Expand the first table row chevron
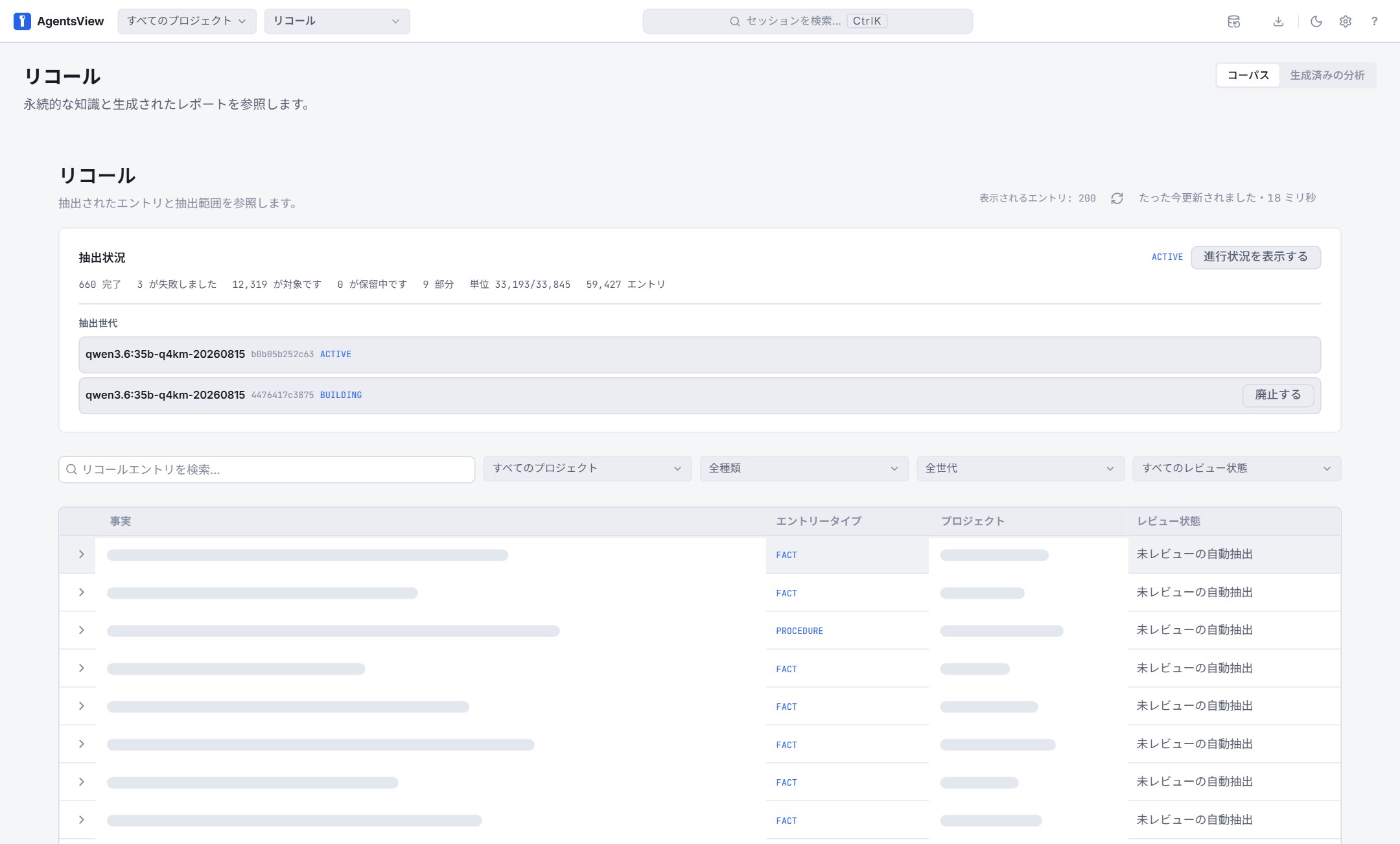Image resolution: width=1400 pixels, height=844 pixels. [81, 554]
